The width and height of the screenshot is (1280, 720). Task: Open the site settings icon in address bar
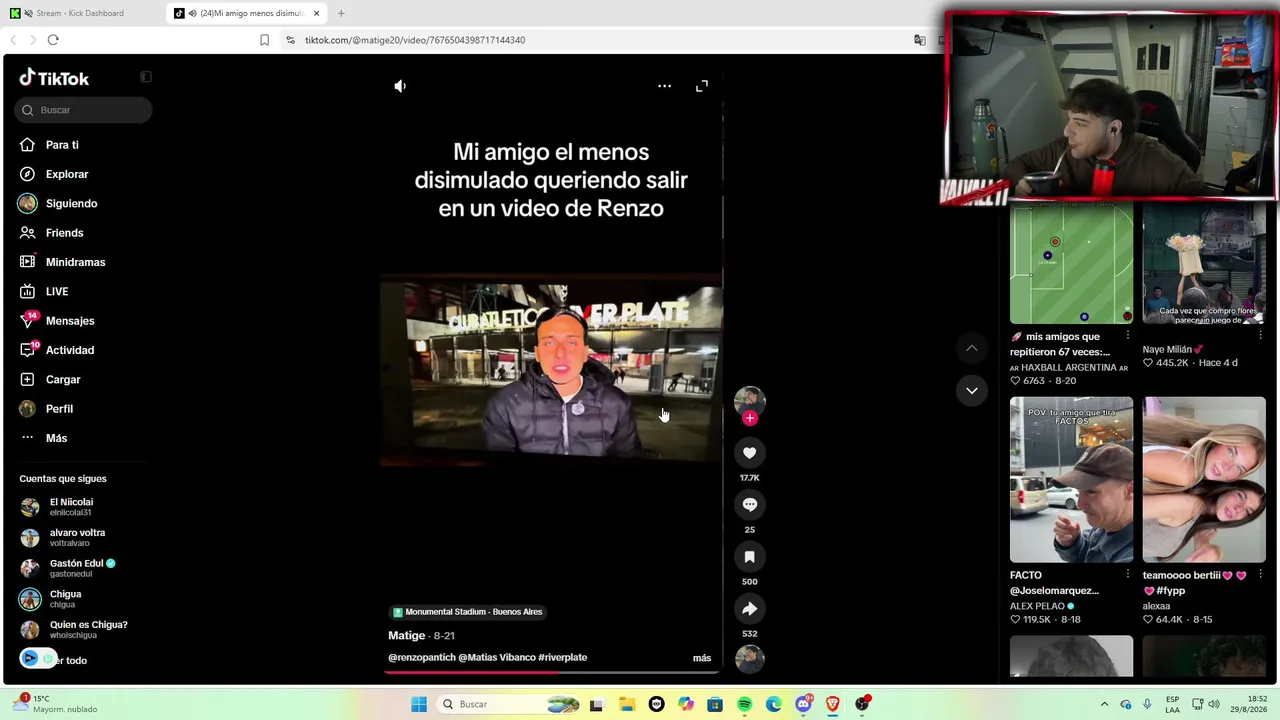pos(290,40)
